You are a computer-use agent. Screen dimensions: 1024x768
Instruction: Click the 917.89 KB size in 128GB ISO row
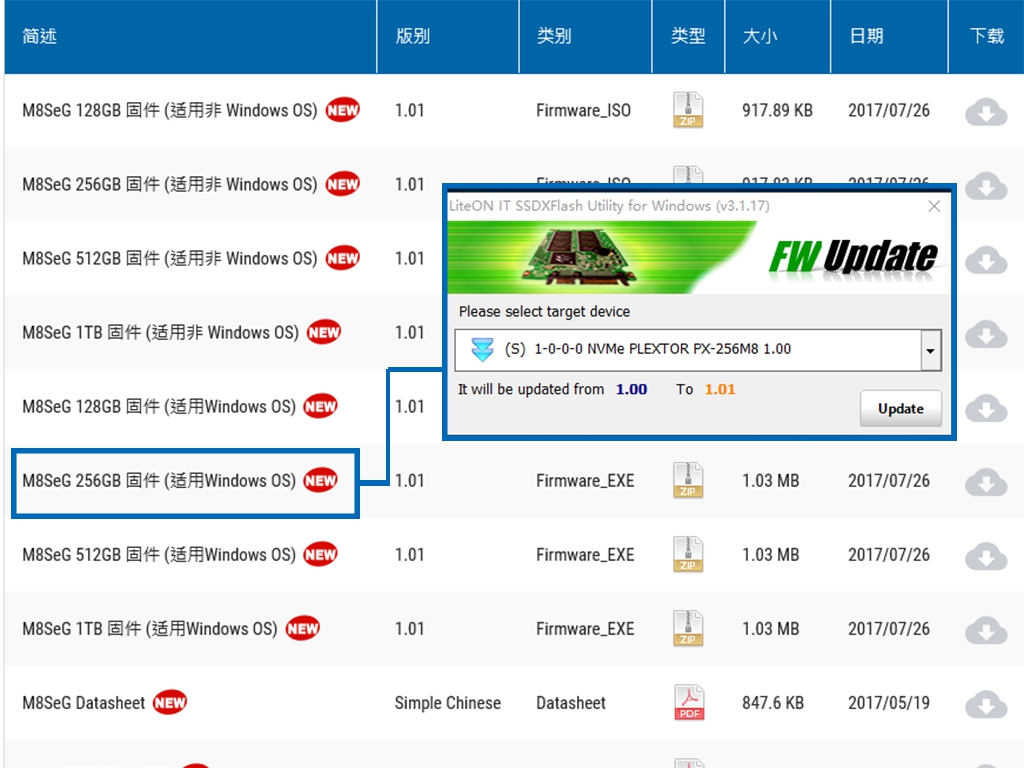click(x=777, y=110)
